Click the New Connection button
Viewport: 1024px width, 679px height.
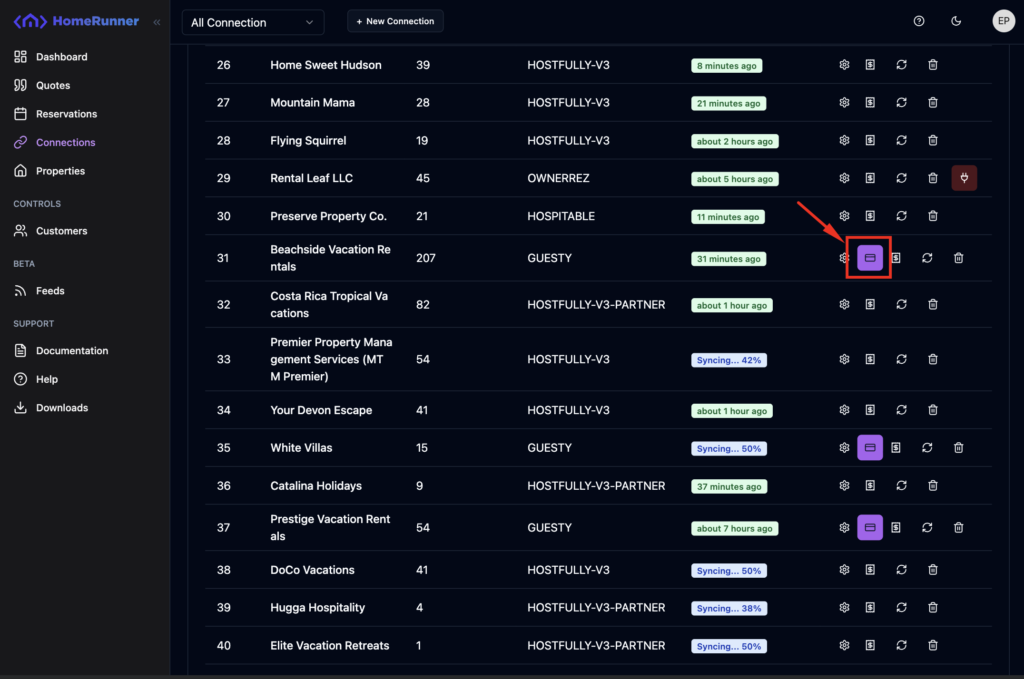(395, 21)
